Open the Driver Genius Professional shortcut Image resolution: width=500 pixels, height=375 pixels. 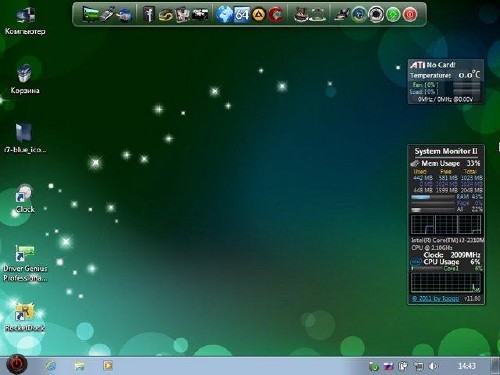pyautogui.click(x=25, y=263)
